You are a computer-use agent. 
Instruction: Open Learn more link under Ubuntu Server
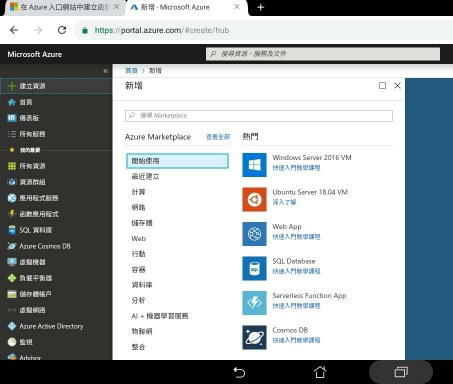coord(284,202)
